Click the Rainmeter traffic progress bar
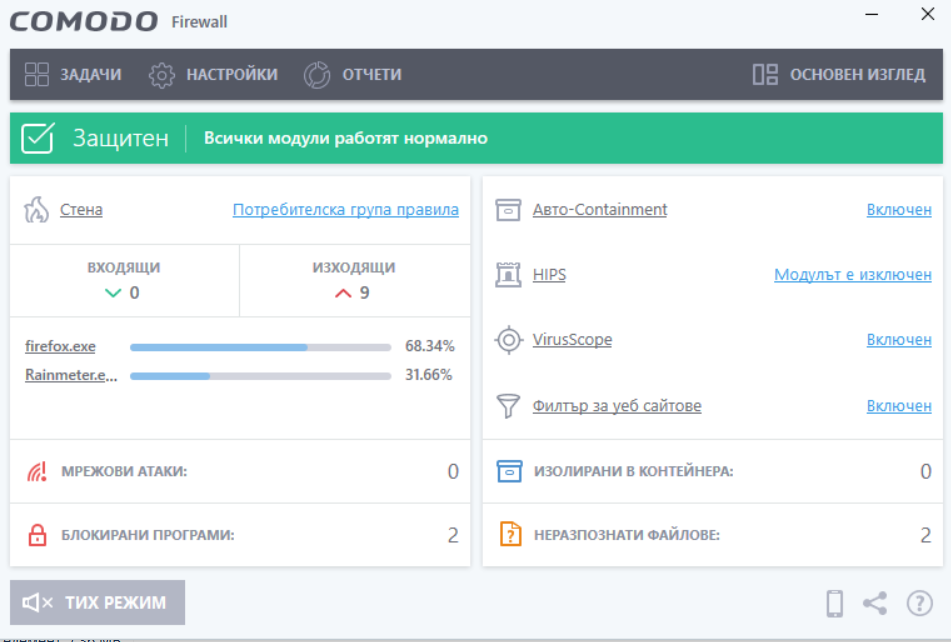Screen dimensions: 951x642 point(261,376)
